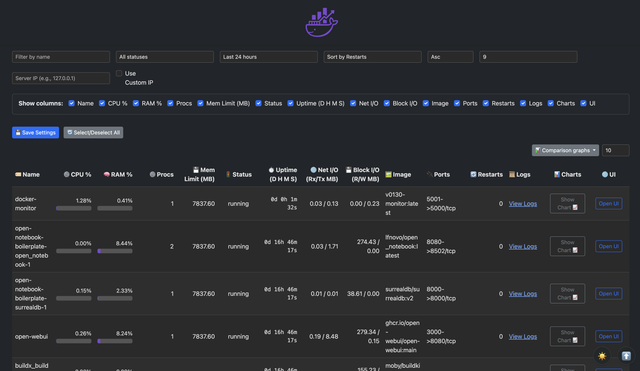
Task: Expand the Comparison graphs dropdown
Action: [x=565, y=150]
